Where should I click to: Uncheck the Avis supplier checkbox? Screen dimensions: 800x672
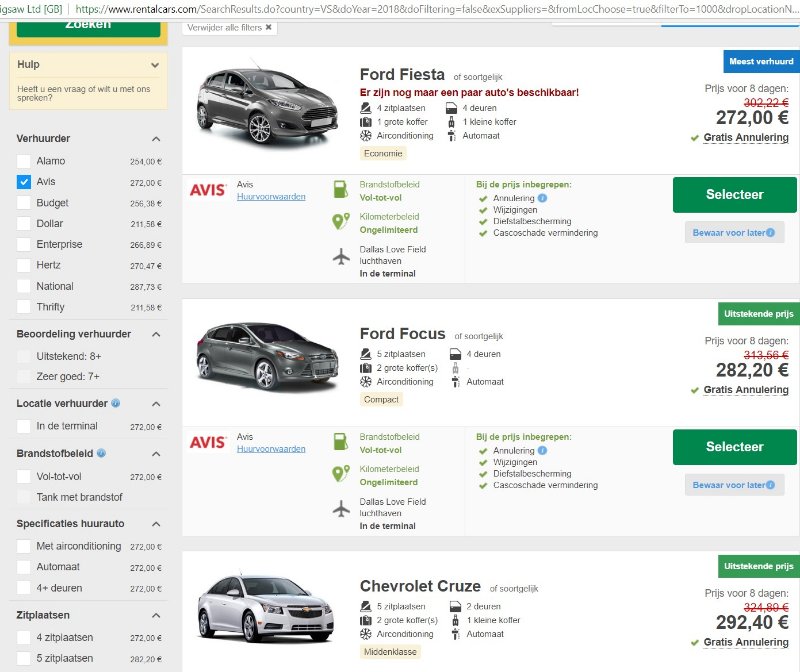[x=24, y=183]
